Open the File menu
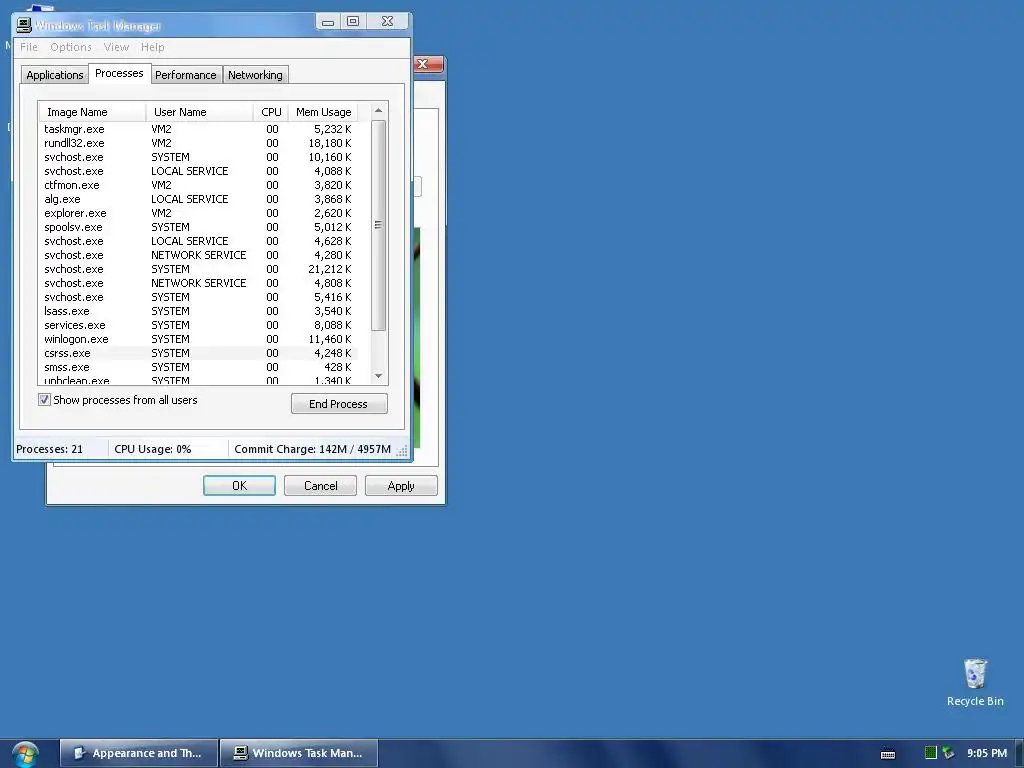 coord(29,47)
